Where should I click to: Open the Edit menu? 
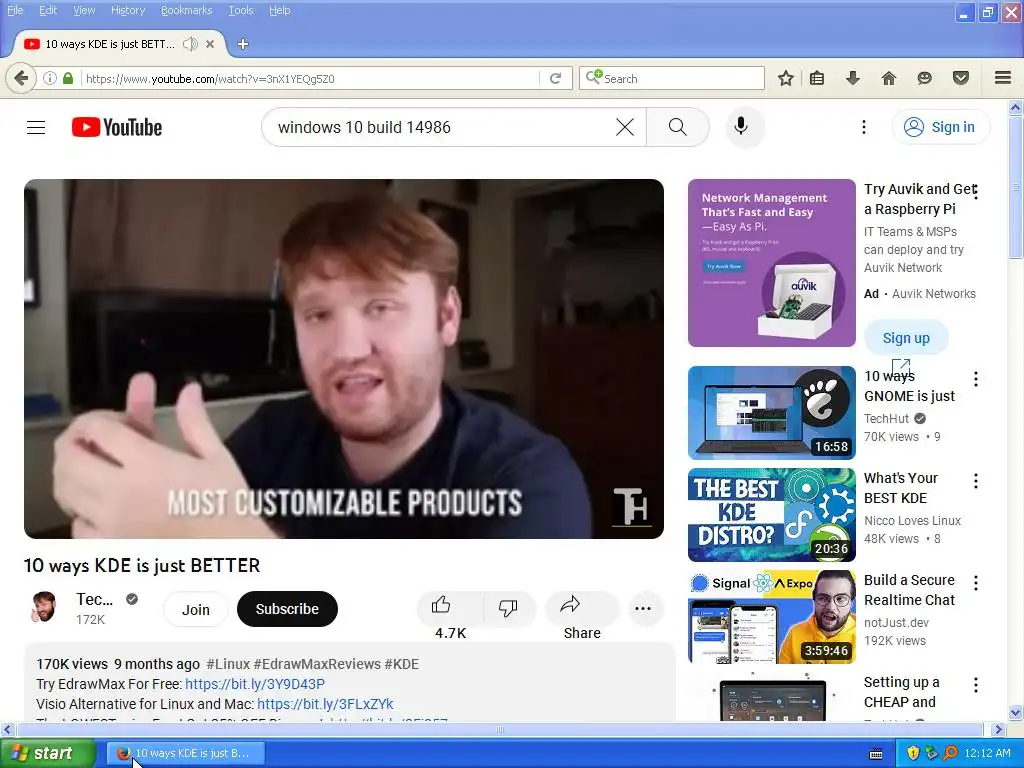48,10
